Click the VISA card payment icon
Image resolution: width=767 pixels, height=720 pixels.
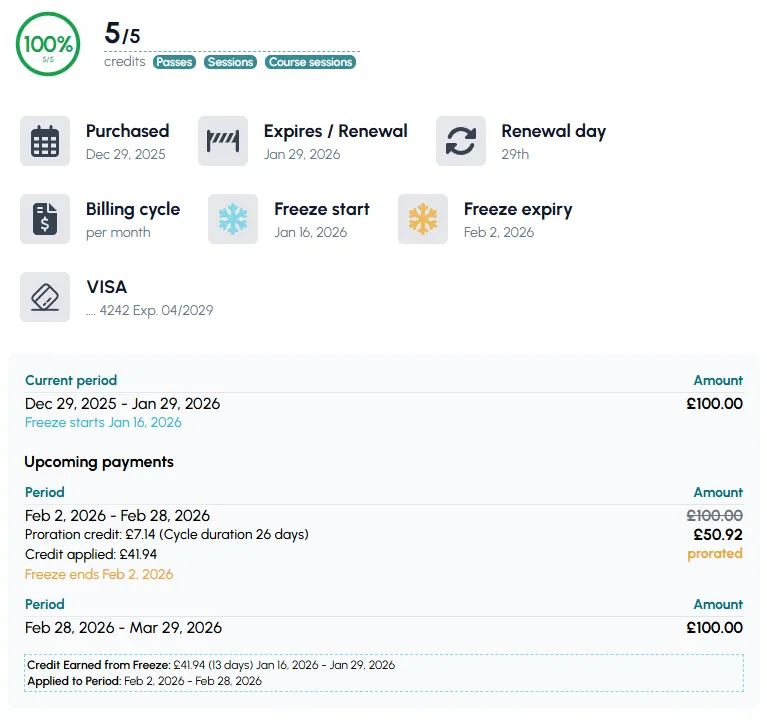(x=45, y=297)
